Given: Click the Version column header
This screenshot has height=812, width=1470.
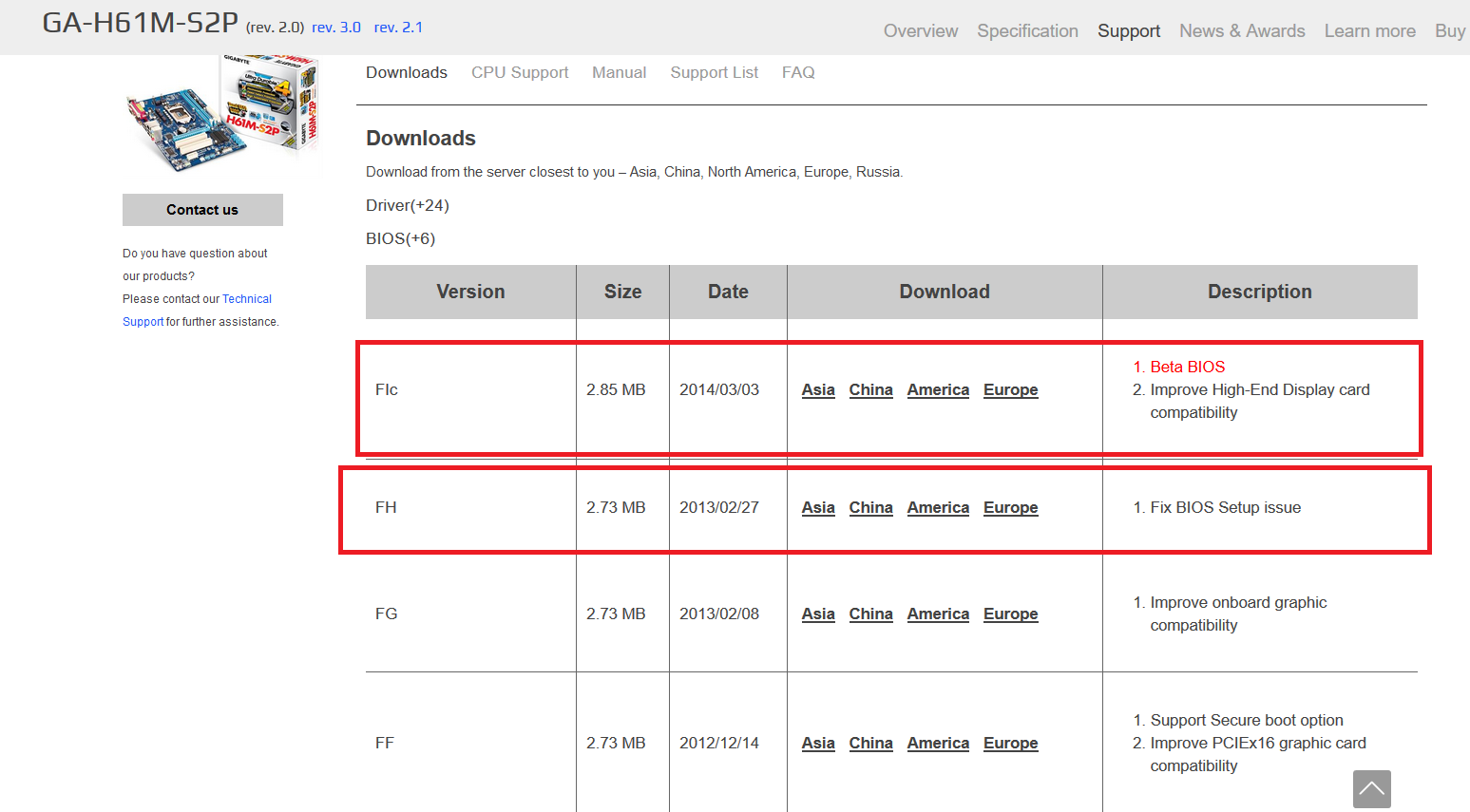Looking at the screenshot, I should 470,292.
